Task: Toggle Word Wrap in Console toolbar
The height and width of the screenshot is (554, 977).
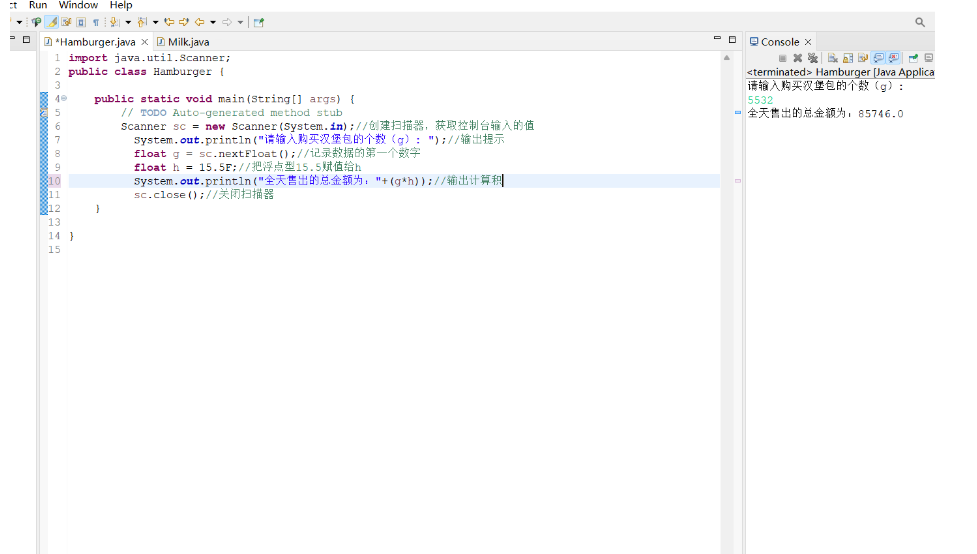Action: pos(863,58)
